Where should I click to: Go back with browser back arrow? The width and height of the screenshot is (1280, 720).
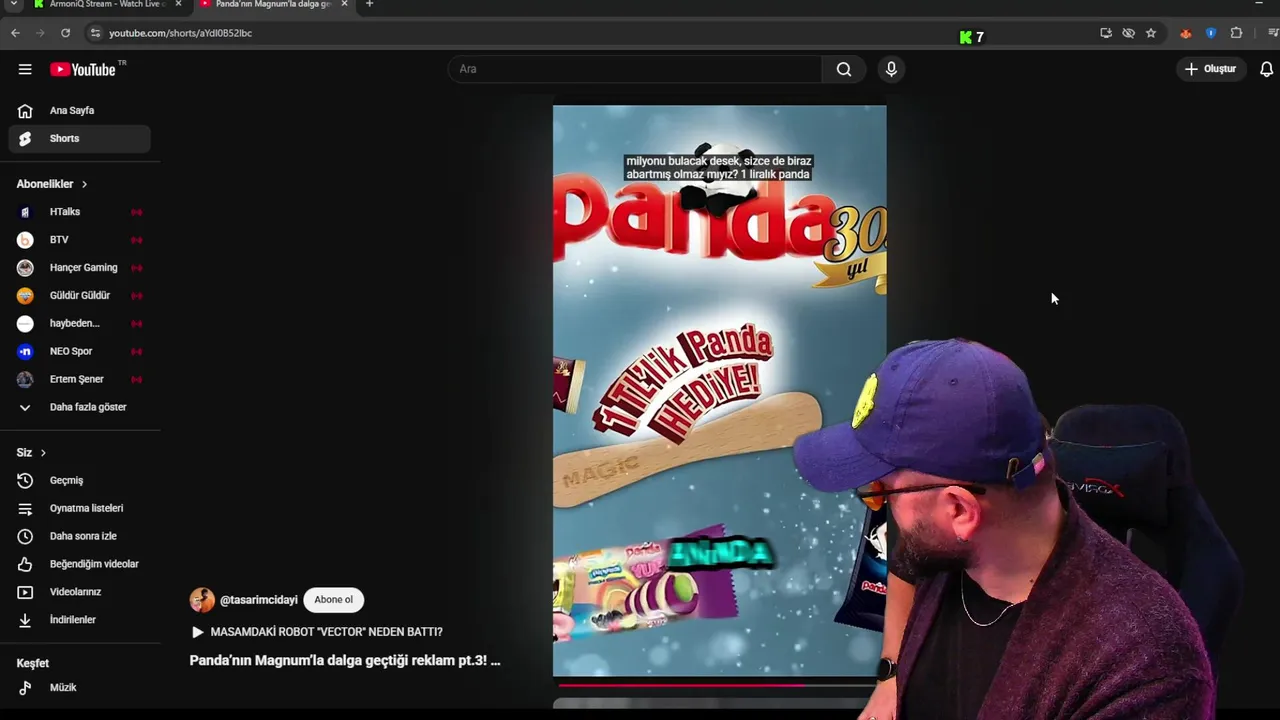pyautogui.click(x=15, y=33)
